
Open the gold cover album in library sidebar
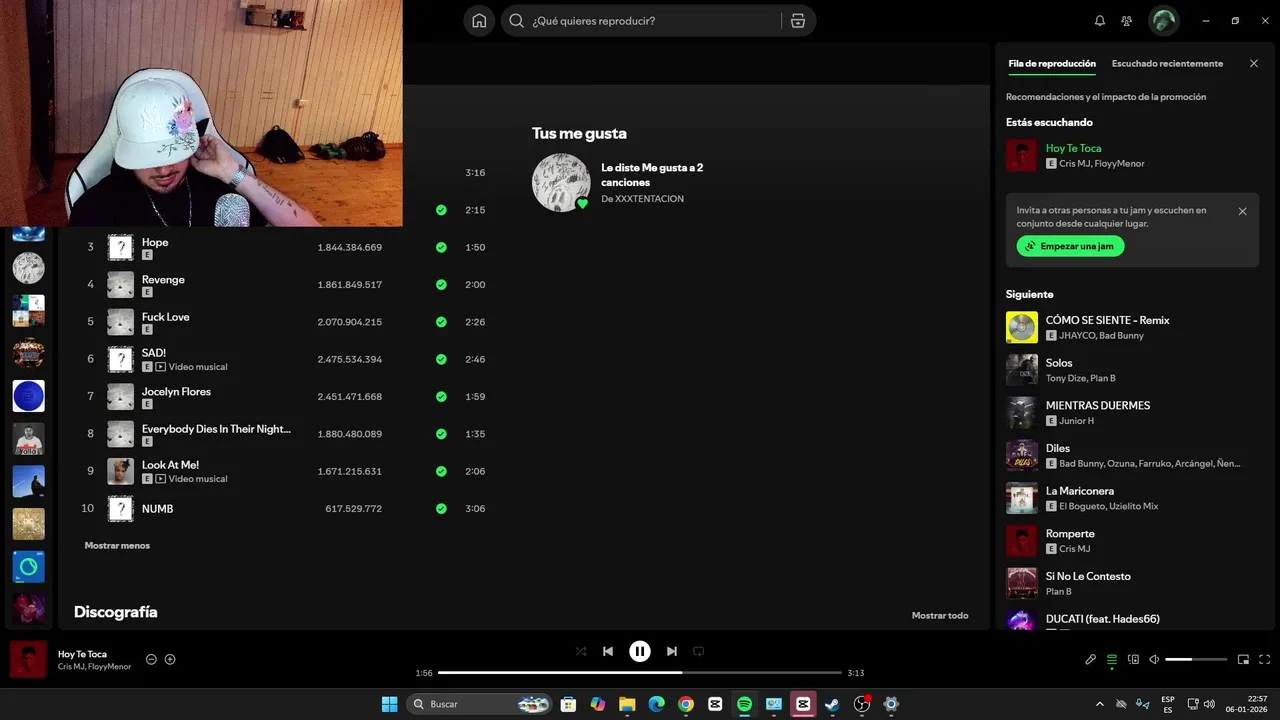(x=28, y=524)
